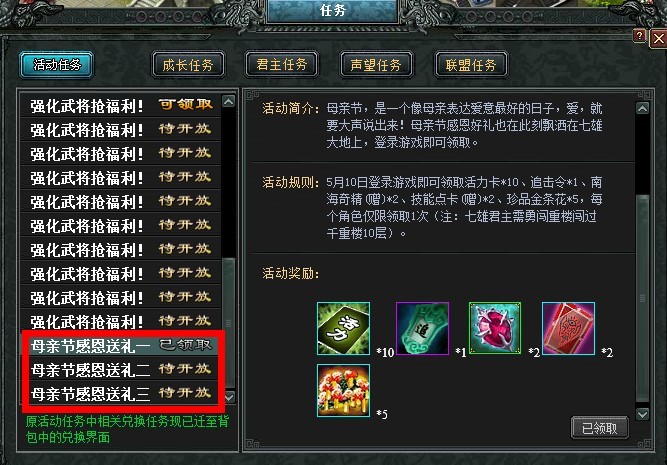Go to the 联盟任务 tab

click(x=470, y=65)
